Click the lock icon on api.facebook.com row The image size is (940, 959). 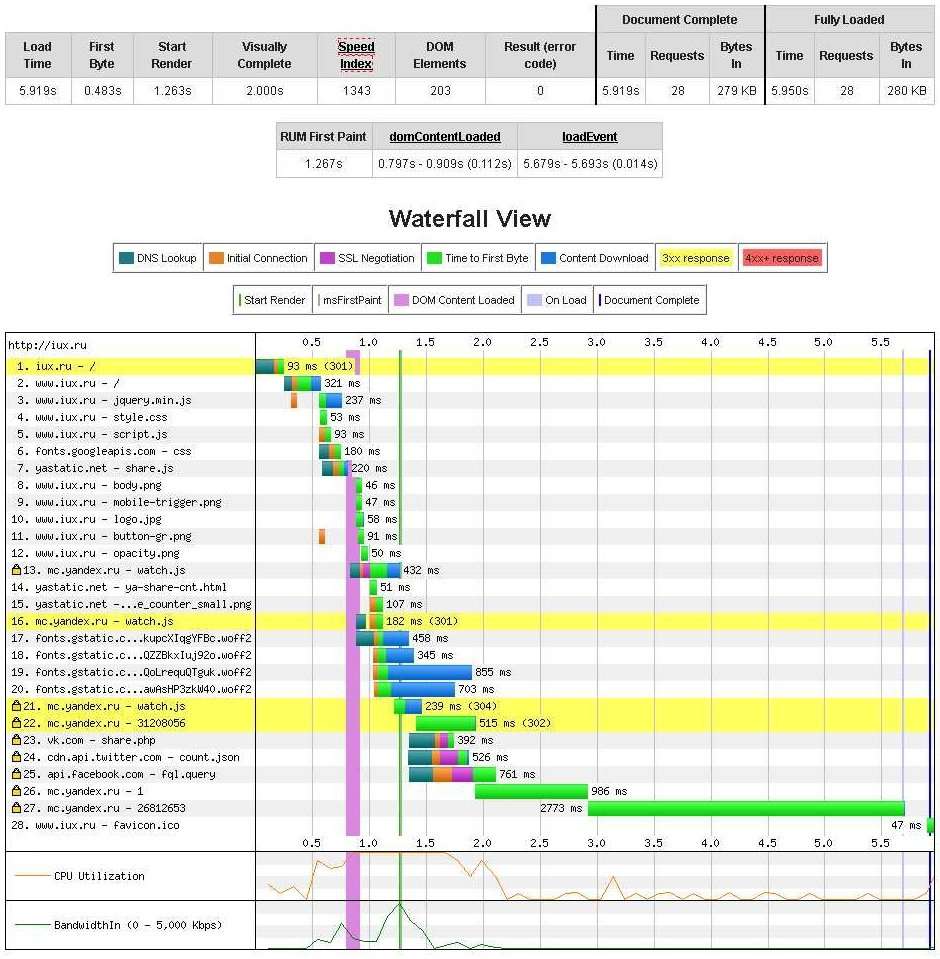click(x=17, y=774)
